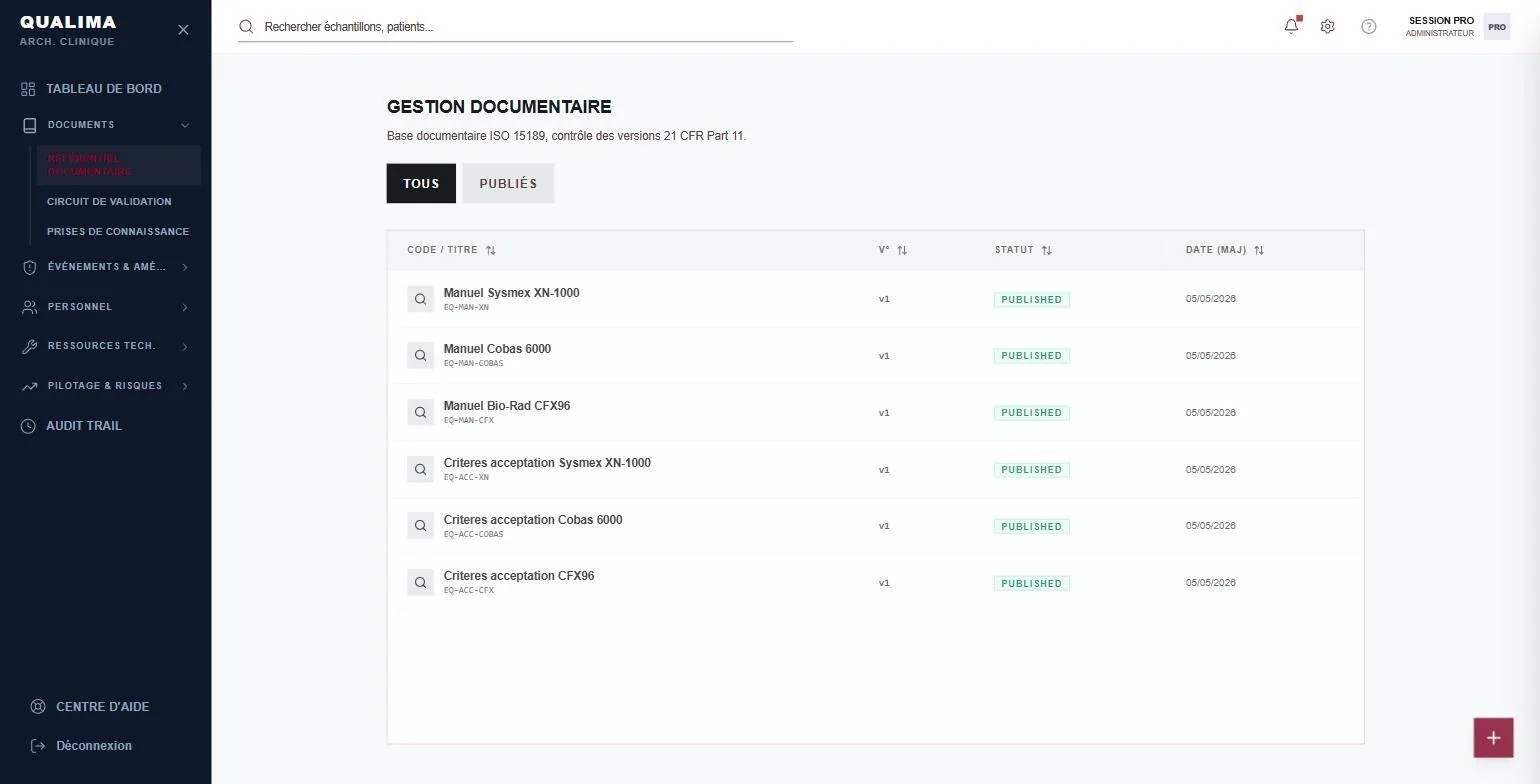This screenshot has height=784, width=1540.
Task: Click the add document plus button
Action: 1493,738
